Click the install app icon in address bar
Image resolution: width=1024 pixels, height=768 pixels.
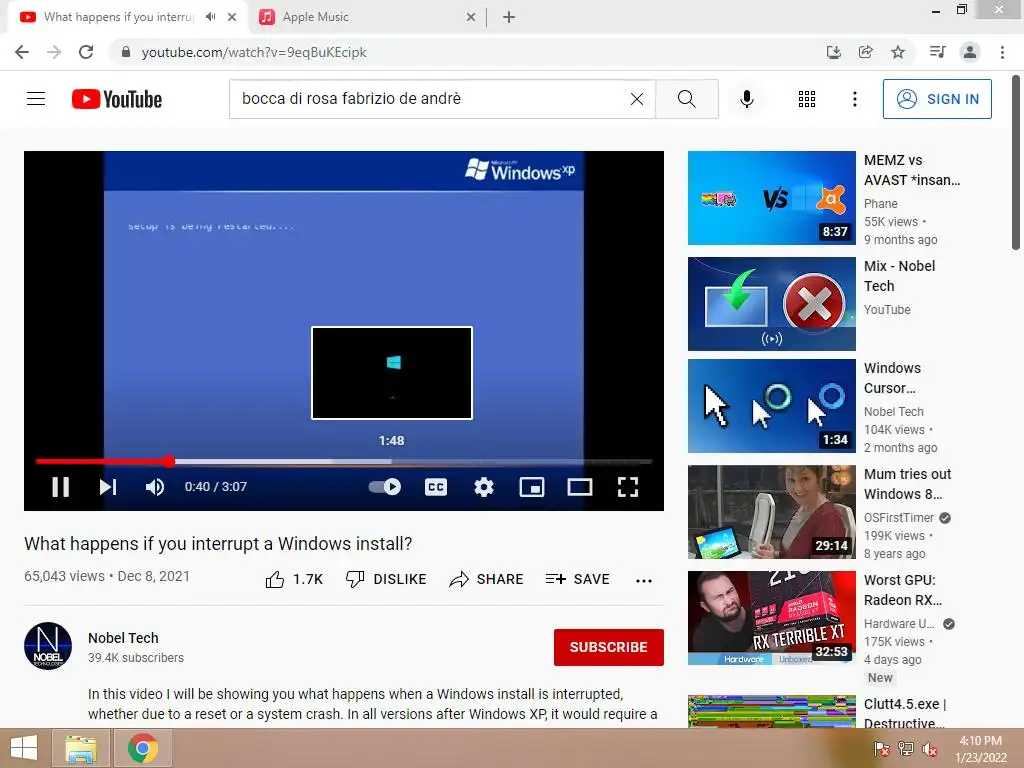(833, 52)
